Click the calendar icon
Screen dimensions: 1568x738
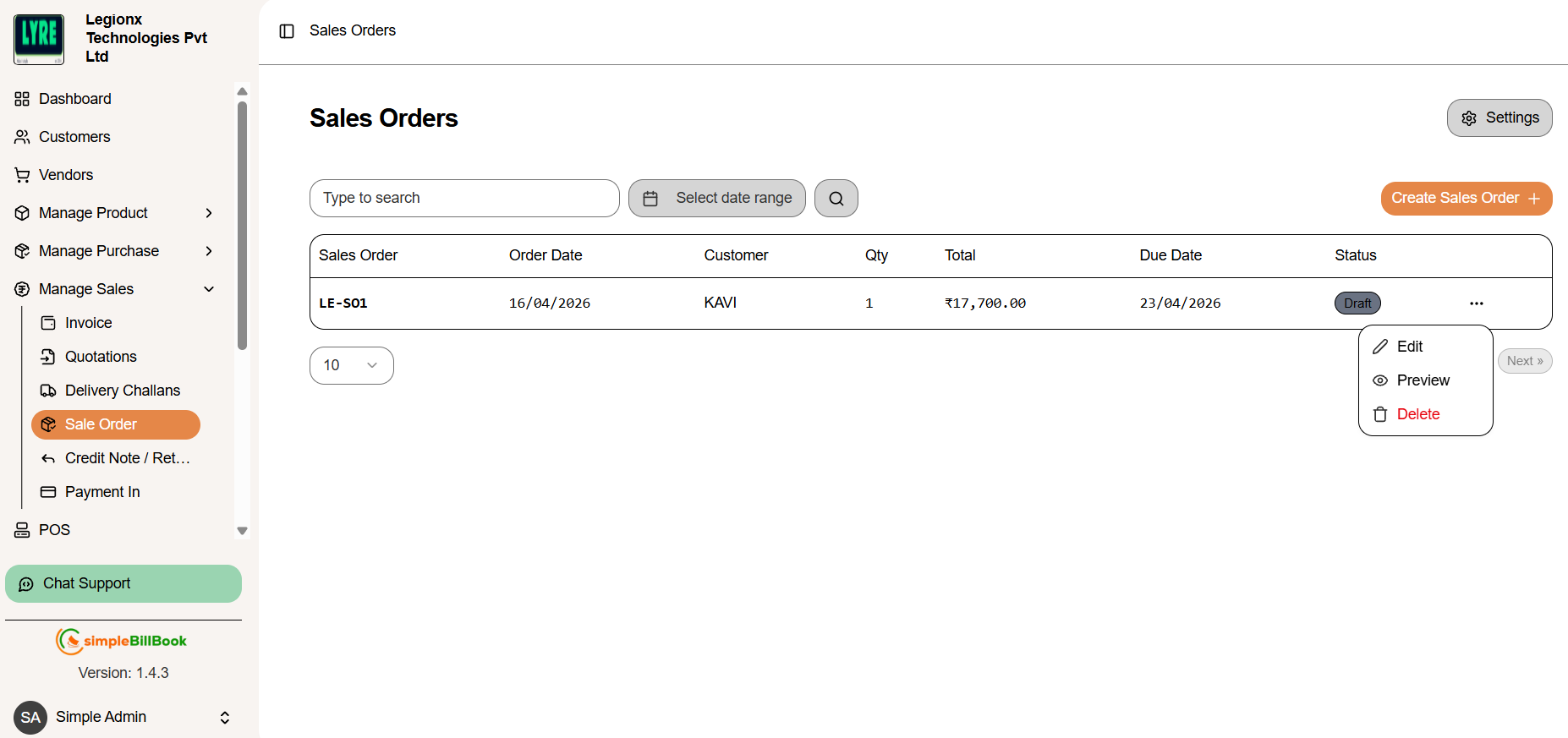coord(650,199)
